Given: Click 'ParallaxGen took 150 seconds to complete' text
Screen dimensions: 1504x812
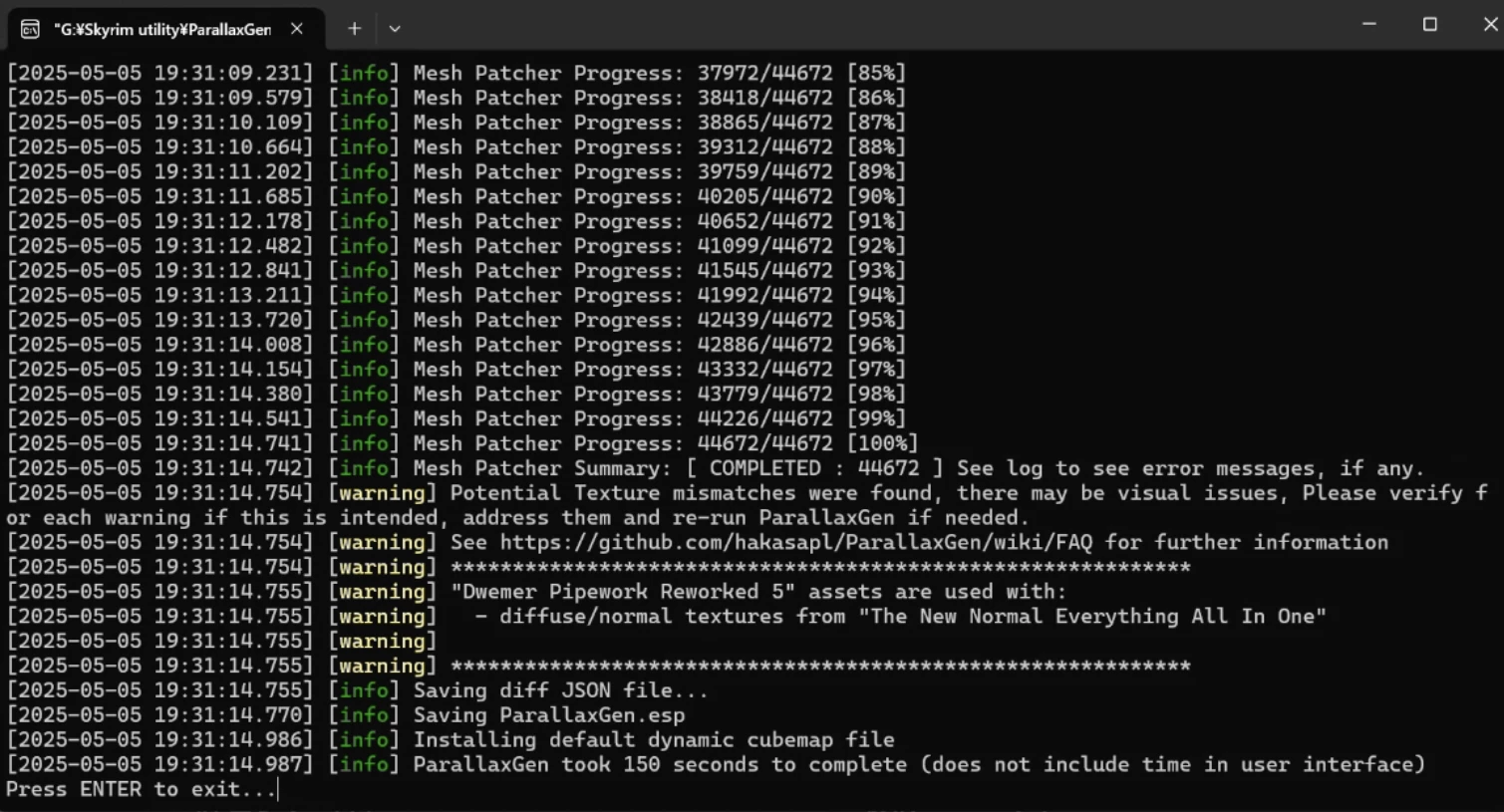Looking at the screenshot, I should pos(662,764).
